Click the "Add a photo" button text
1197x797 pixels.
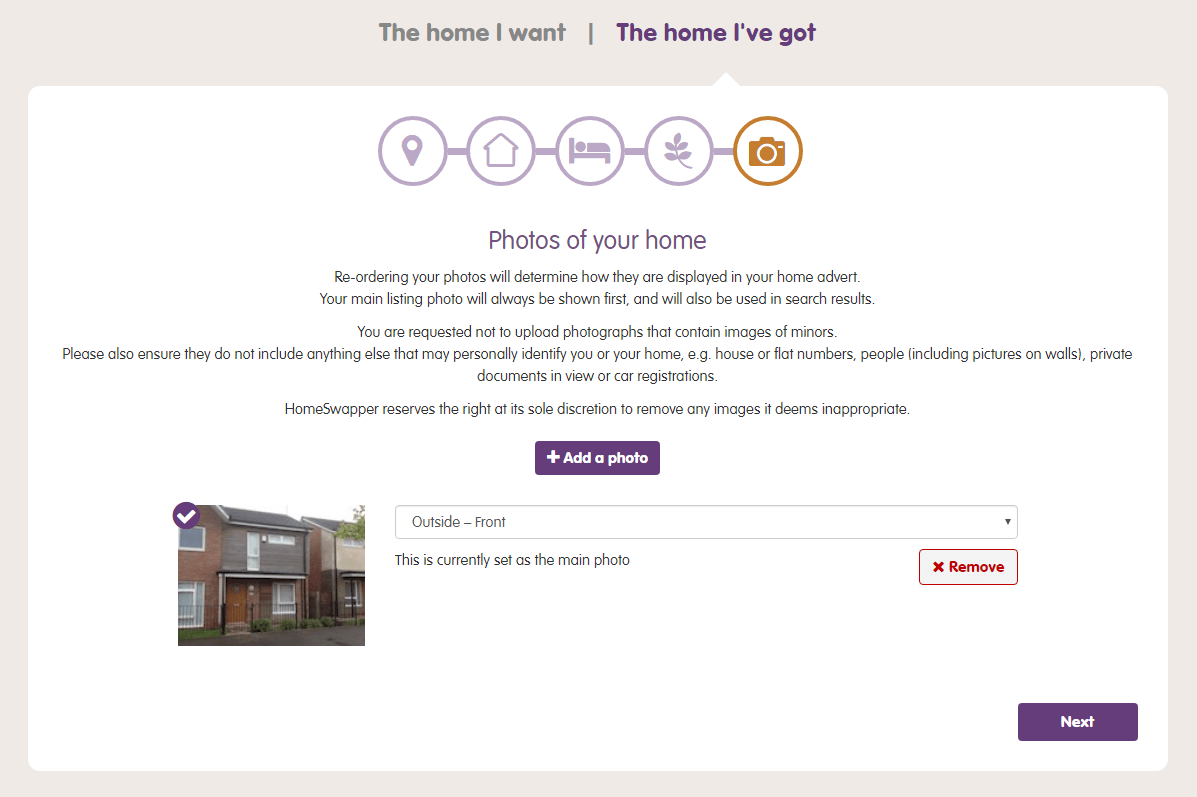[x=605, y=458]
